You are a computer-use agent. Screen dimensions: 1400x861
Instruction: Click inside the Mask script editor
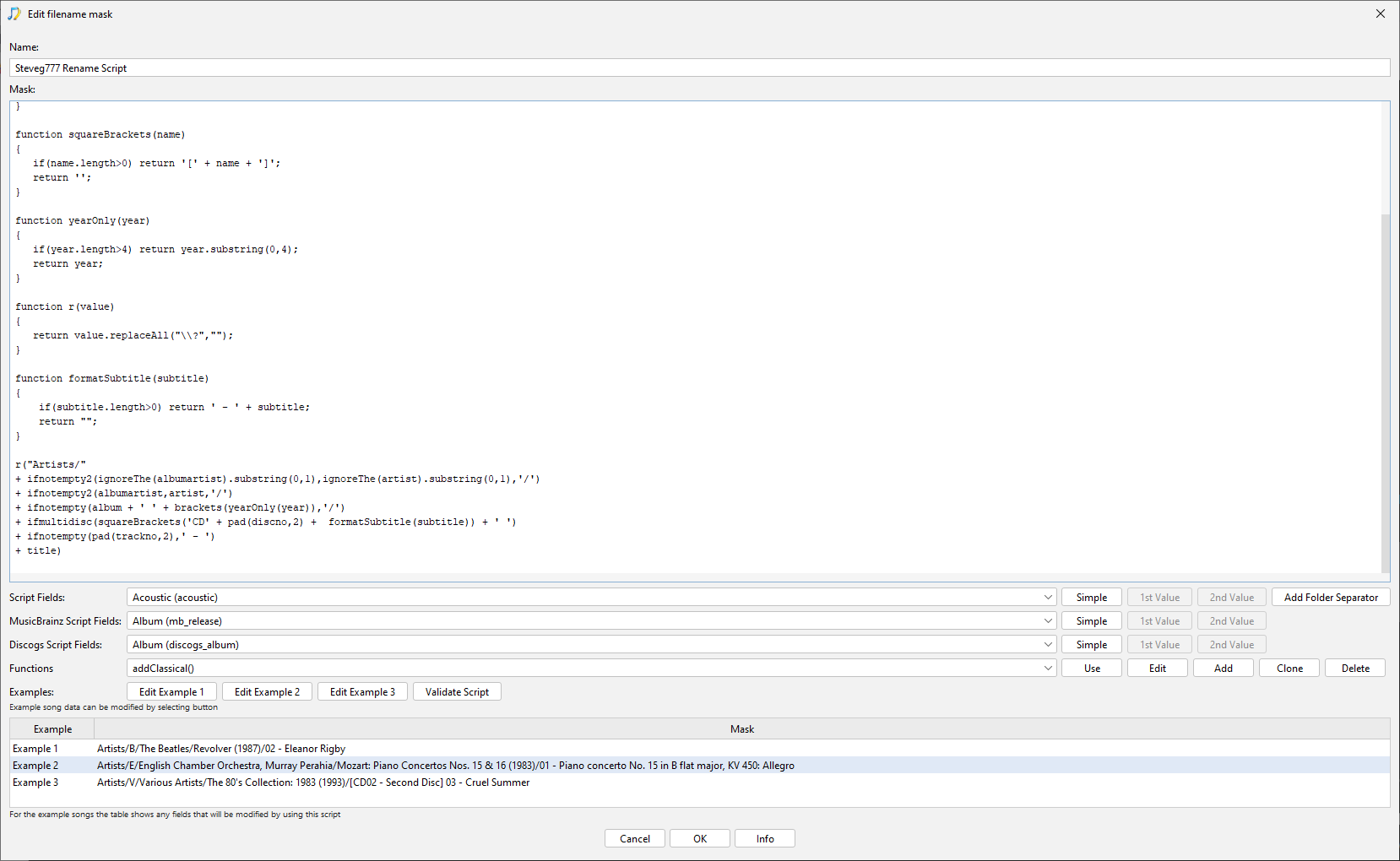[694, 338]
